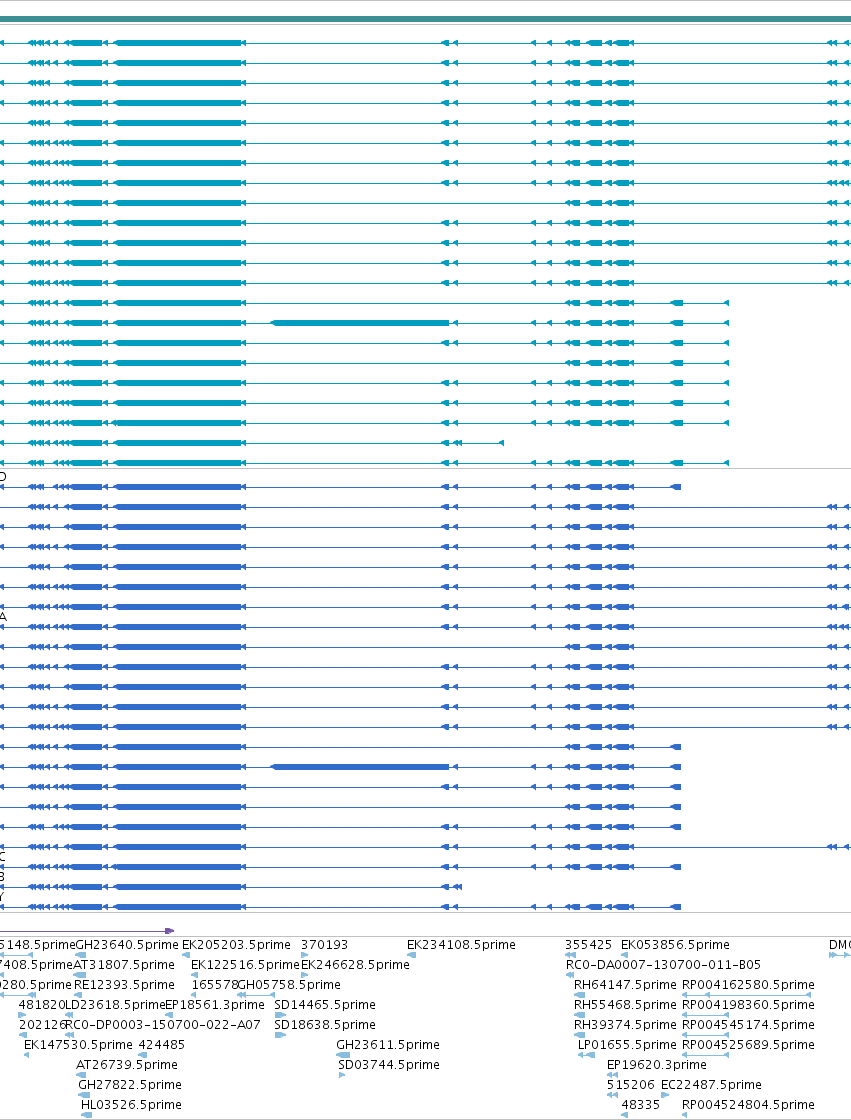Select the GH05758.5prime label

(x=289, y=984)
